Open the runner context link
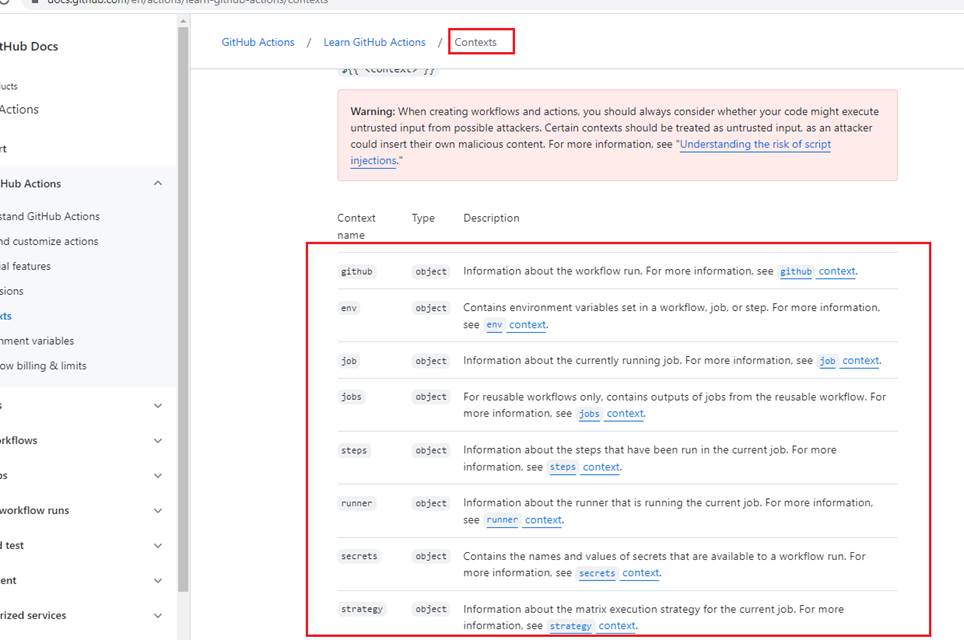This screenshot has width=964, height=640. 524,520
